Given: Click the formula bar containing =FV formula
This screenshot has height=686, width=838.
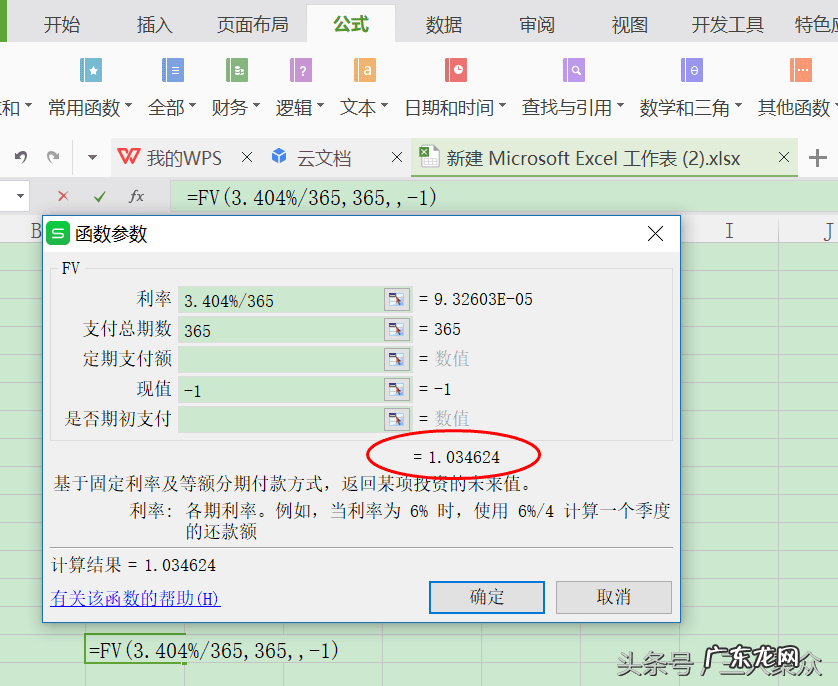Looking at the screenshot, I should (504, 197).
